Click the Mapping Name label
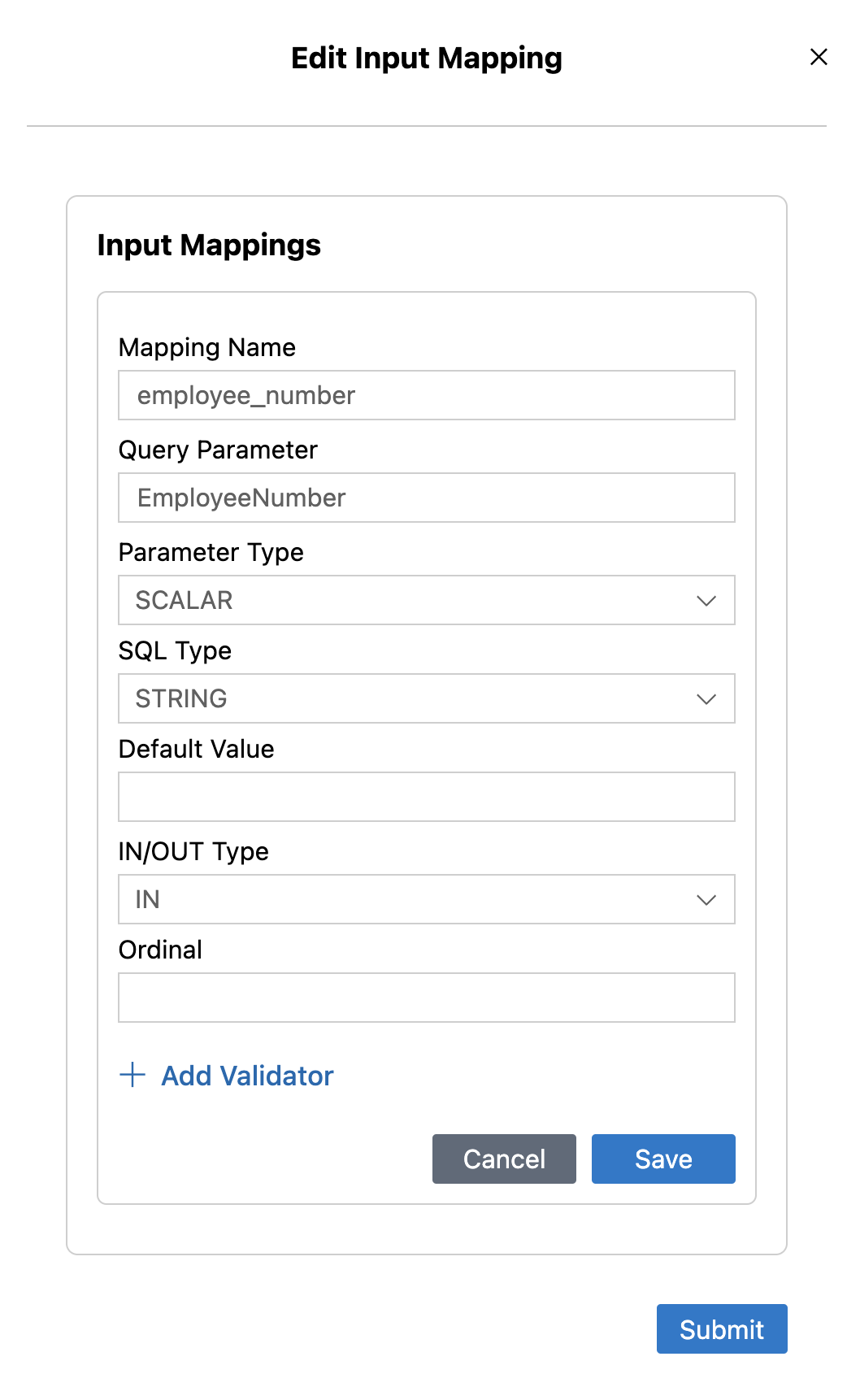 pos(206,347)
